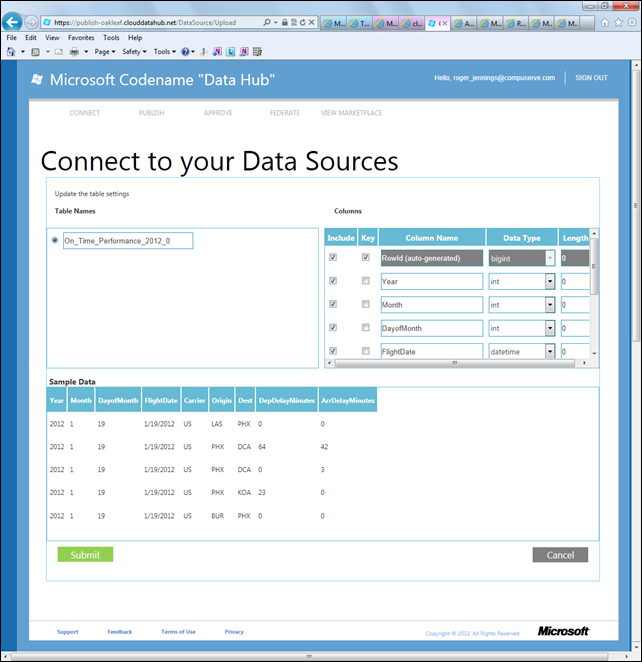Uncheck Include for the DayofMonth column
Screen dimensions: 642x662
pos(333,327)
